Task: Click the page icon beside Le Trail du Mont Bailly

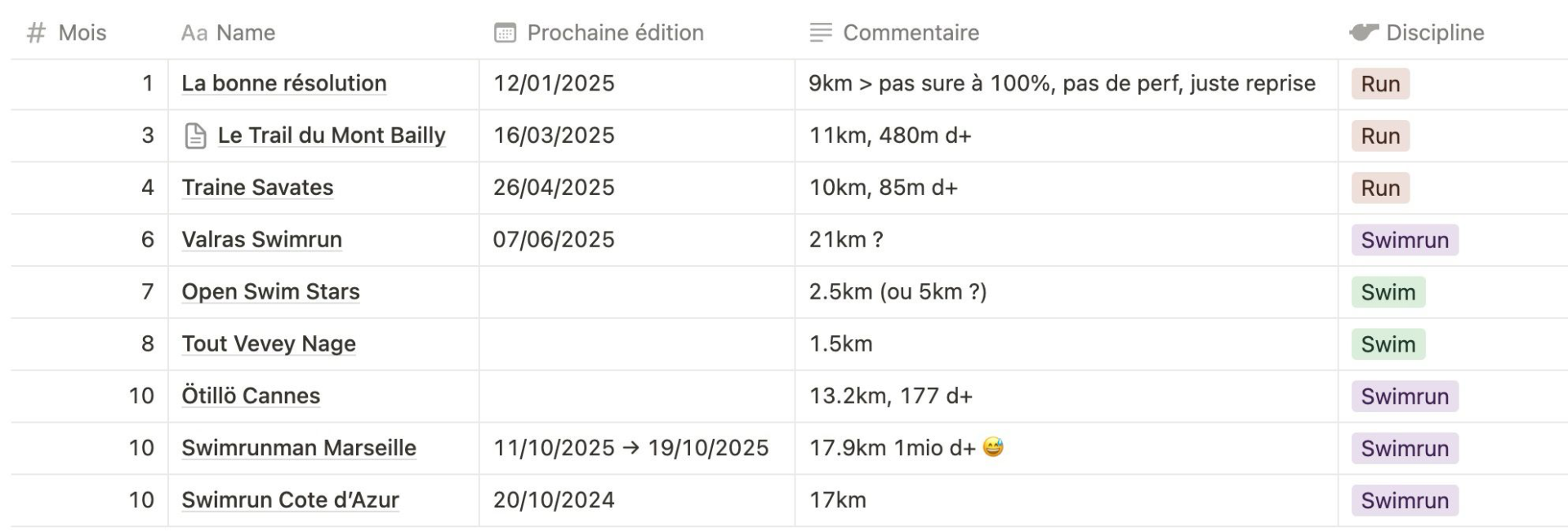Action: coord(196,135)
